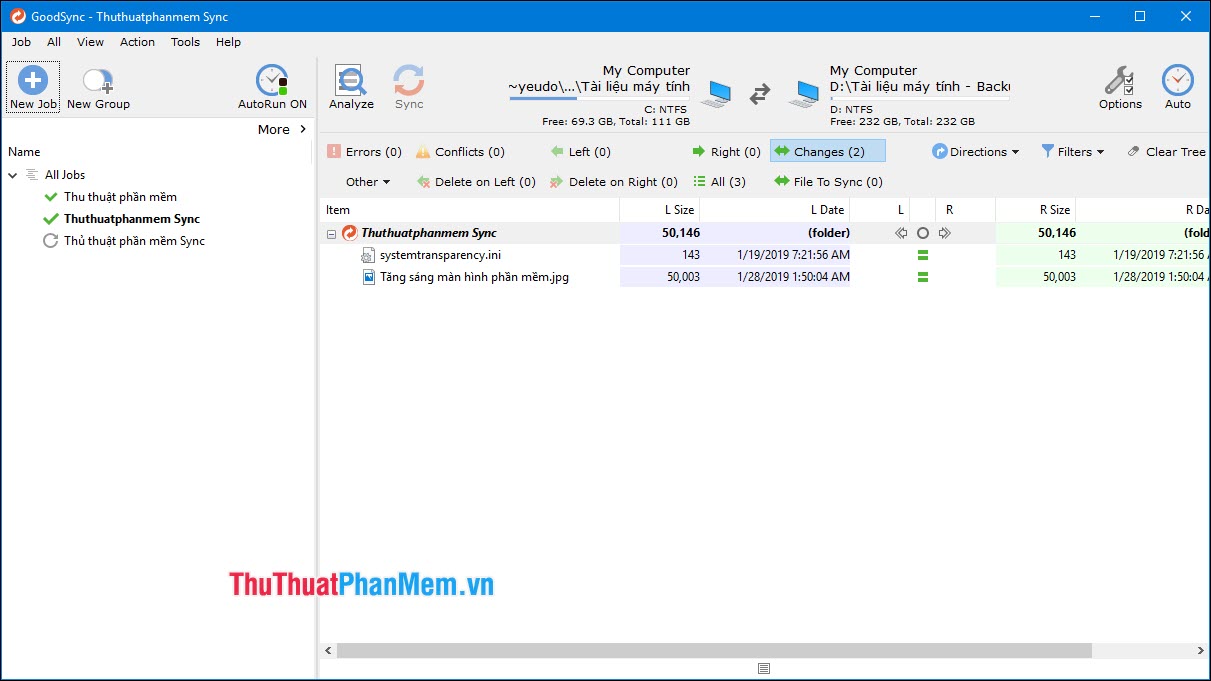Click the Clear Tree button
Image resolution: width=1211 pixels, height=681 pixels.
pyautogui.click(x=1167, y=151)
